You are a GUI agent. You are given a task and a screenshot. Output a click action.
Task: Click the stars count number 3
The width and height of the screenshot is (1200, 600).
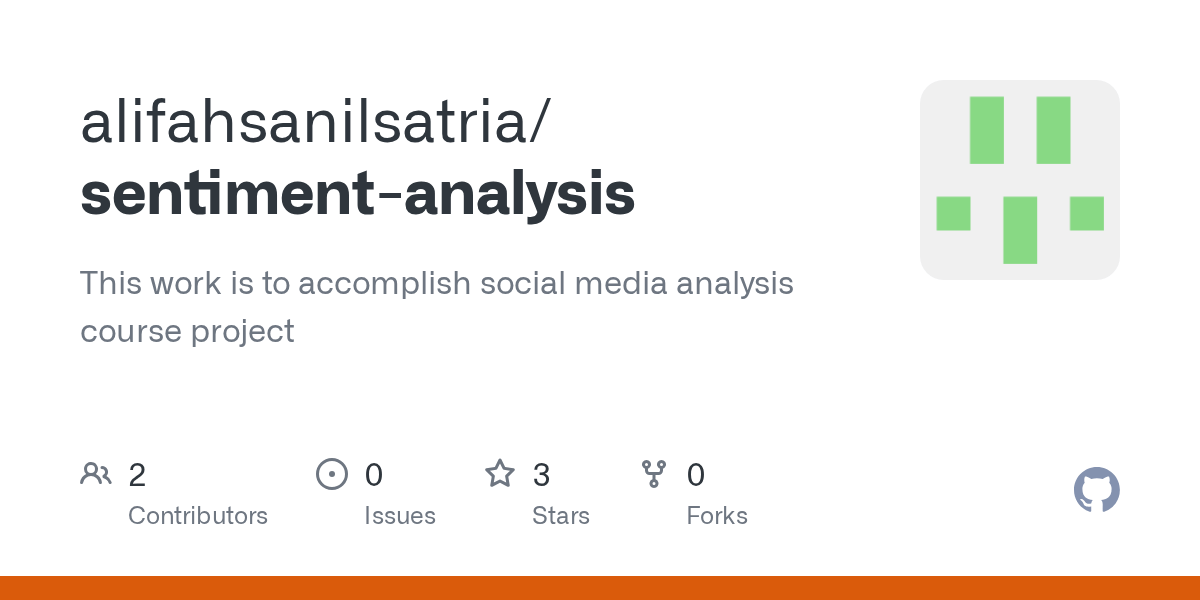point(541,475)
